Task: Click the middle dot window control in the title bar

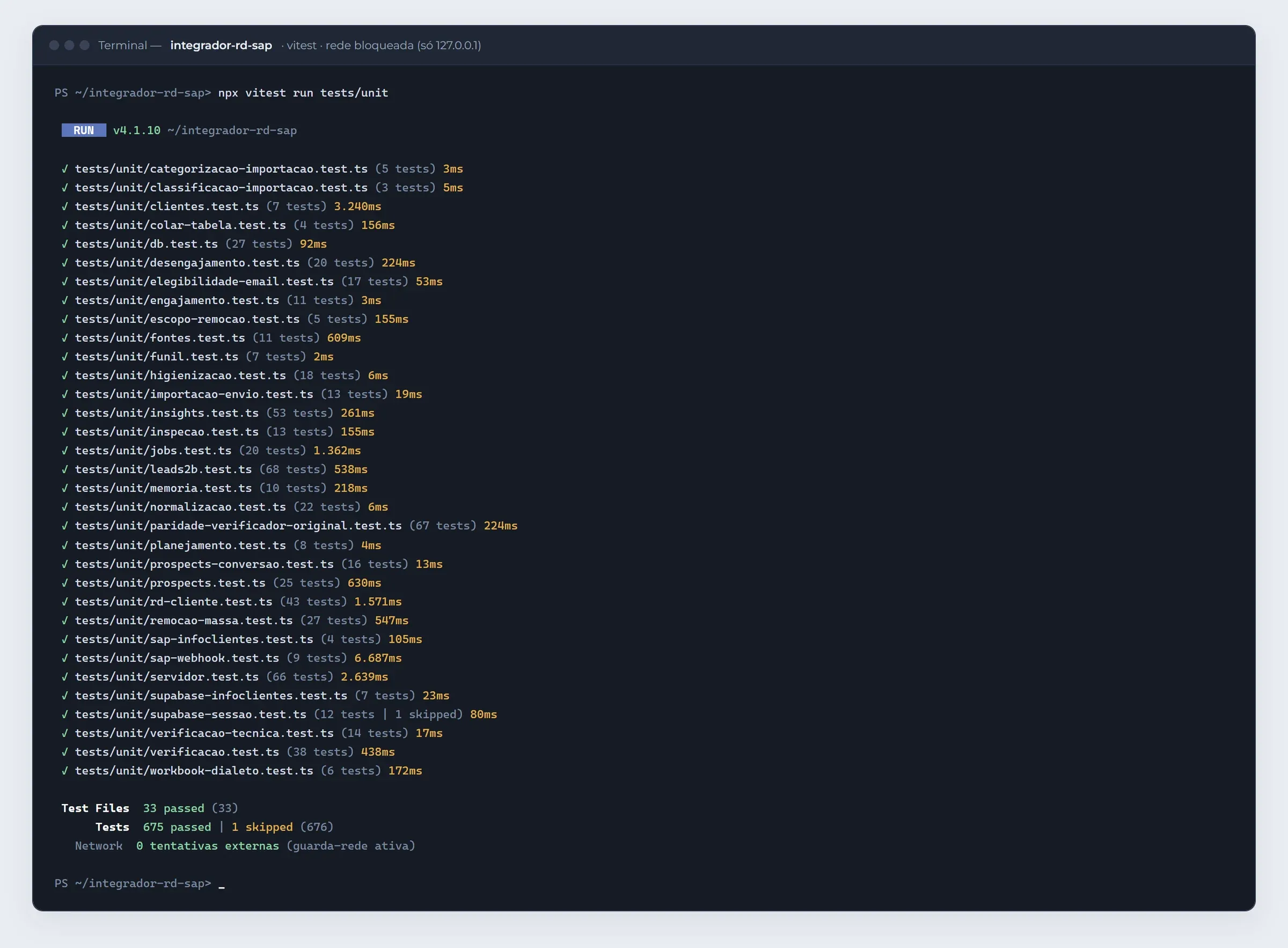Action: tap(69, 45)
